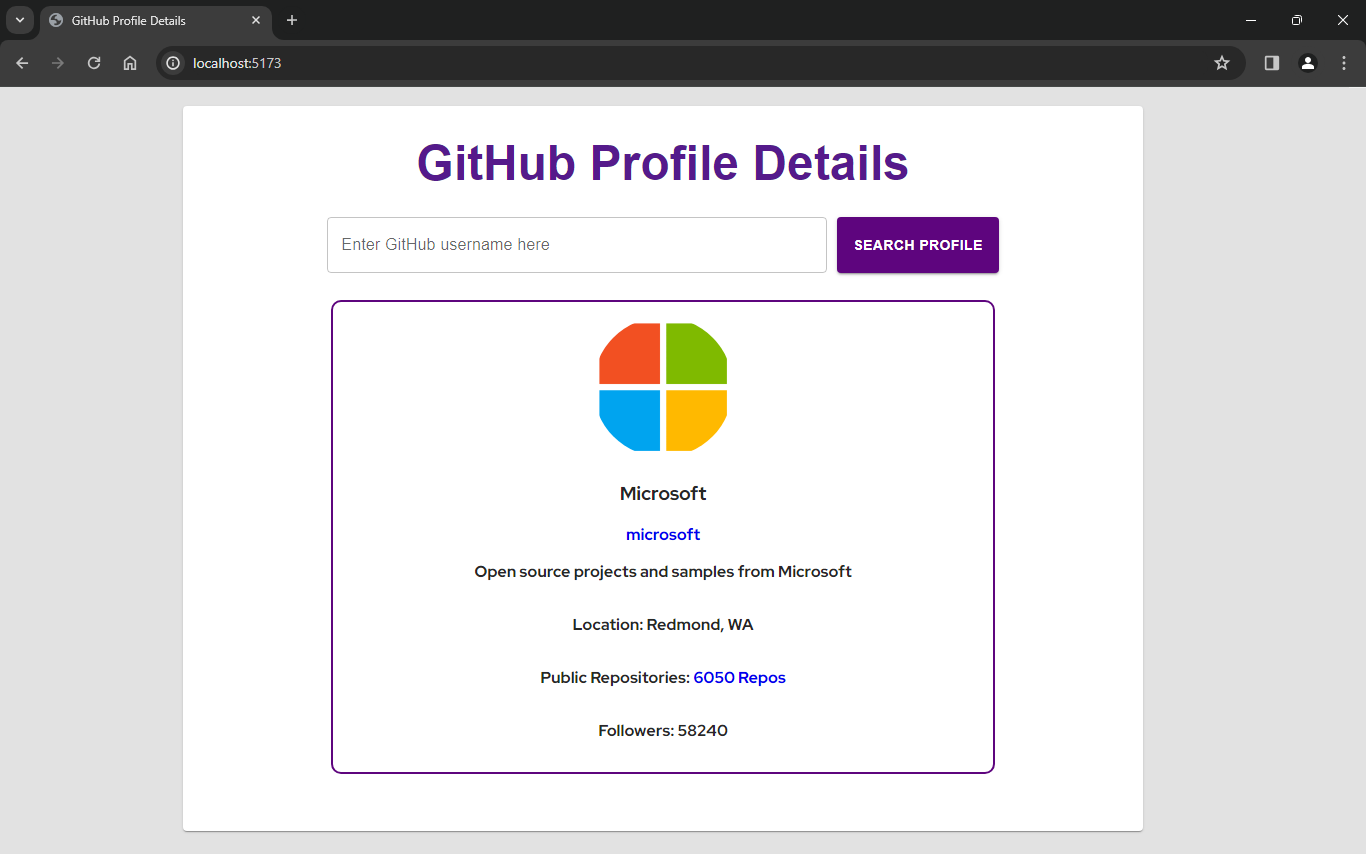This screenshot has height=854, width=1366.
Task: Click the browser forward arrow
Action: (58, 63)
